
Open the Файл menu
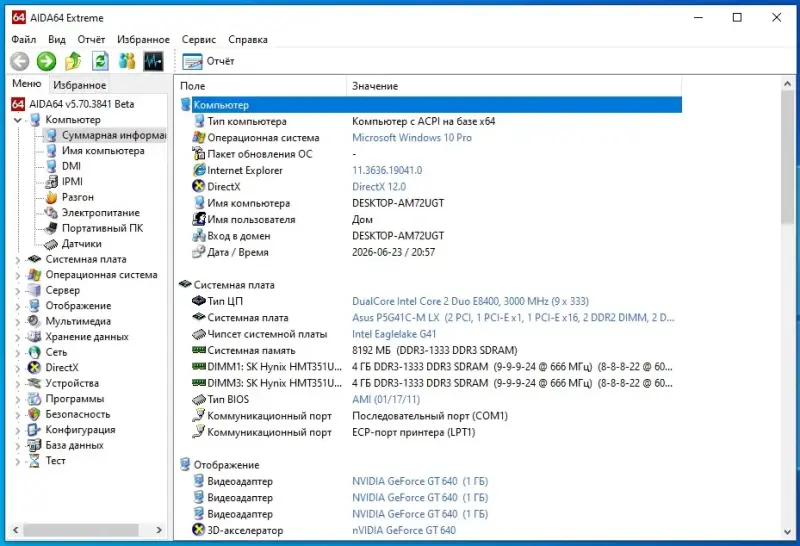click(23, 39)
